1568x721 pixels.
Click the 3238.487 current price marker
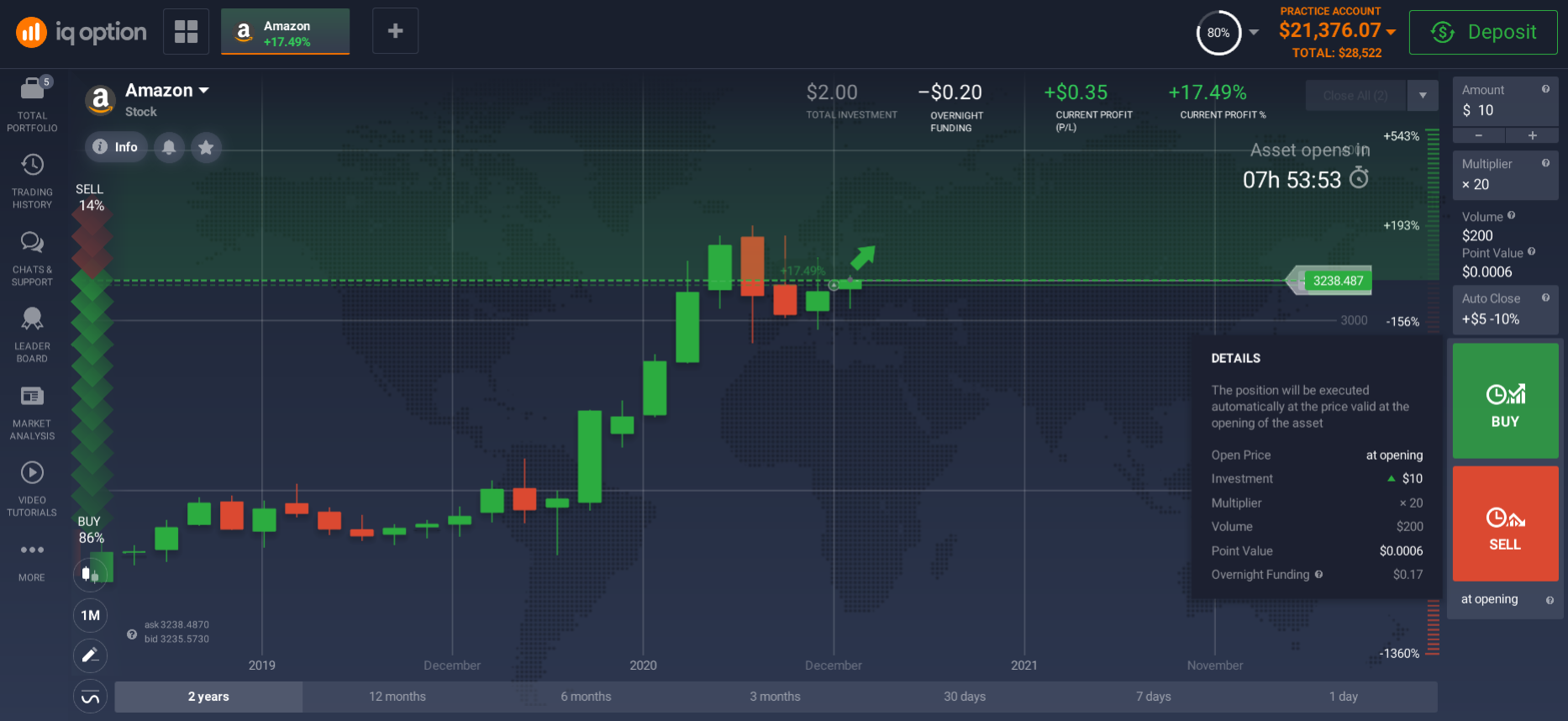coord(1338,281)
